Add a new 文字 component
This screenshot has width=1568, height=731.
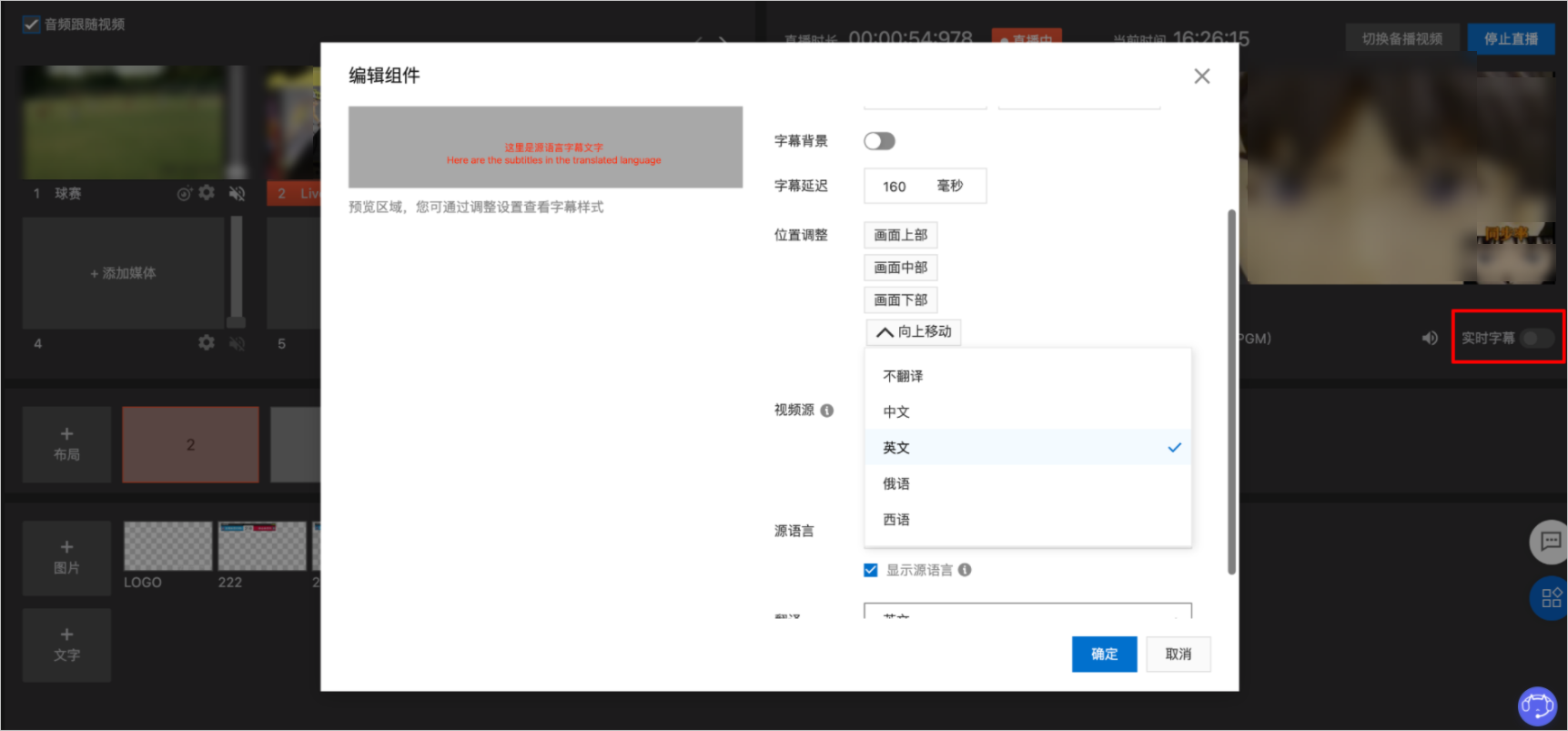[x=66, y=645]
